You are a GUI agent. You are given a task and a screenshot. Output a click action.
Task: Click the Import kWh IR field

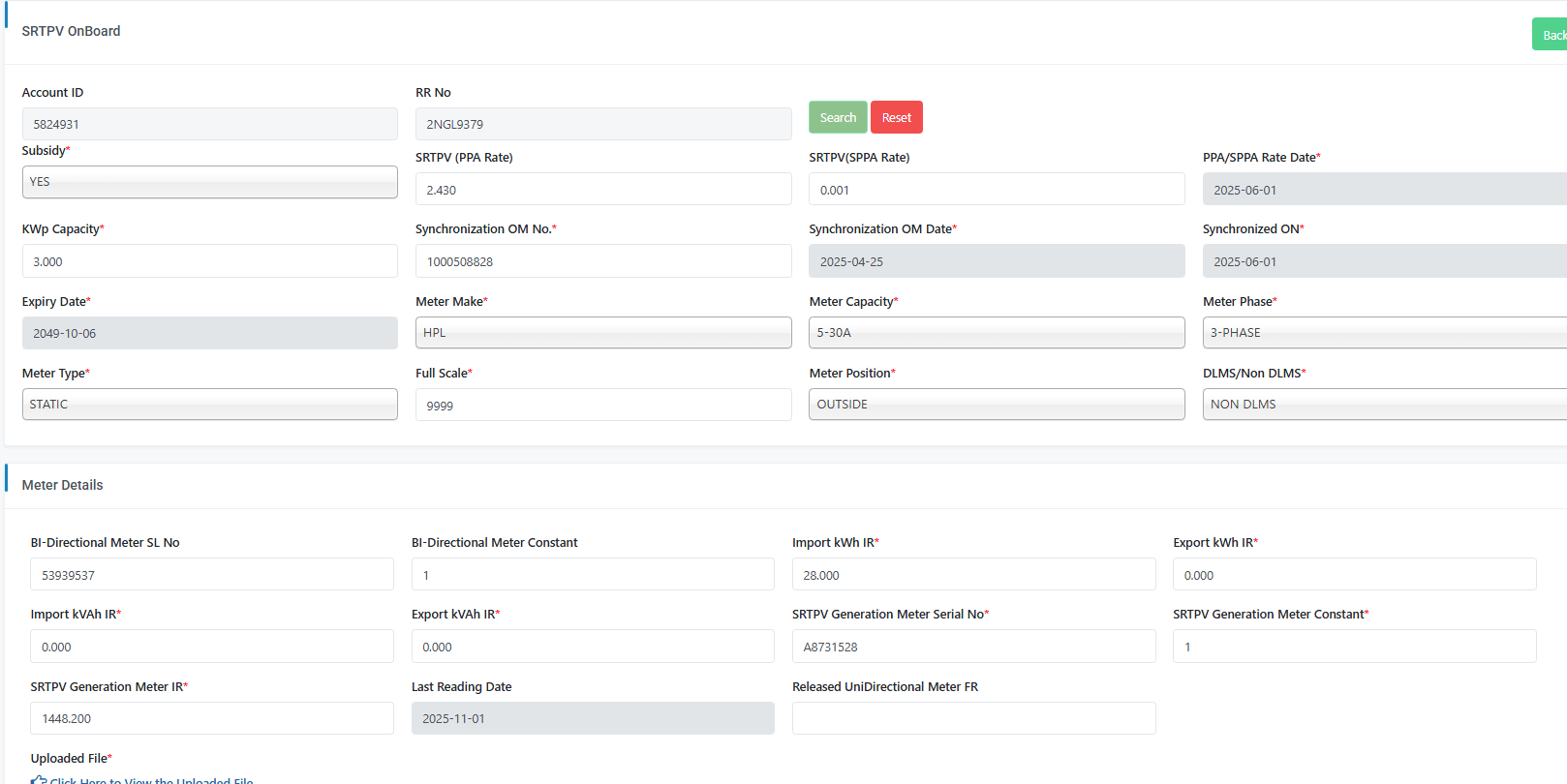pos(973,575)
